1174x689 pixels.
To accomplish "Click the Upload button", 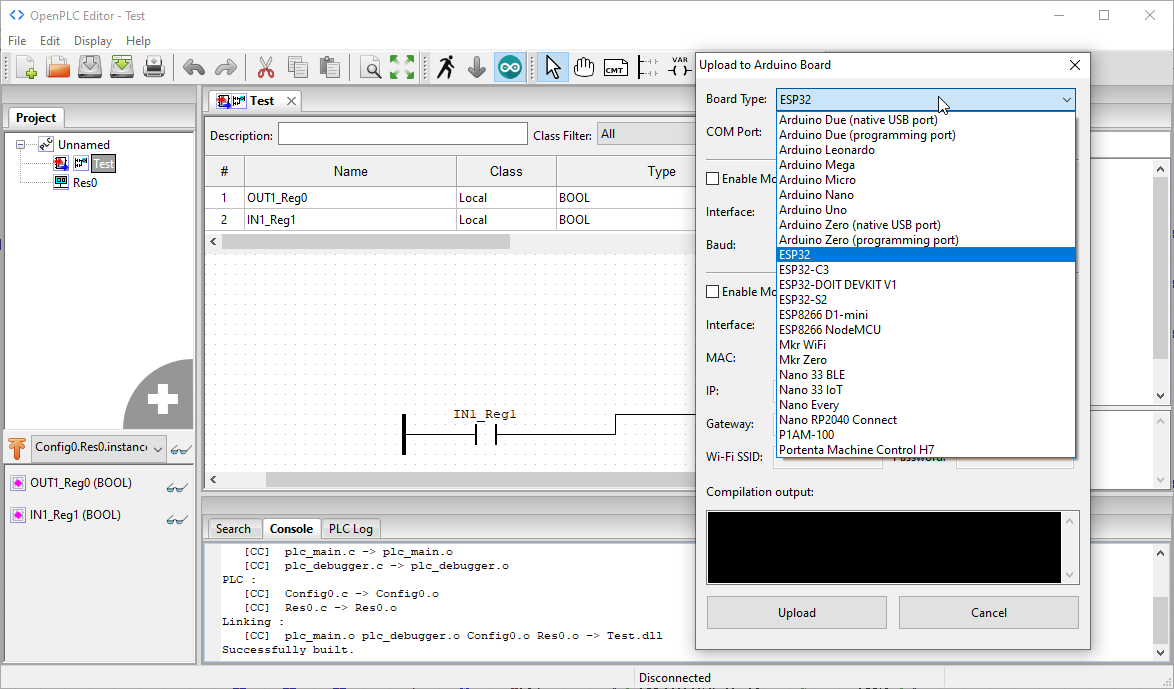I will coord(797,613).
